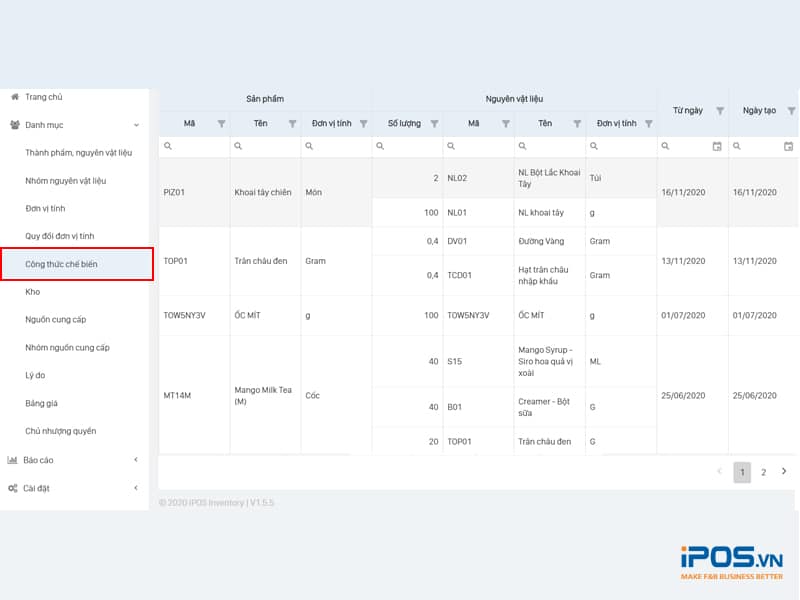Open calendar picker in Ngày tạo search
Screen dimensions: 800x600
[x=788, y=146]
